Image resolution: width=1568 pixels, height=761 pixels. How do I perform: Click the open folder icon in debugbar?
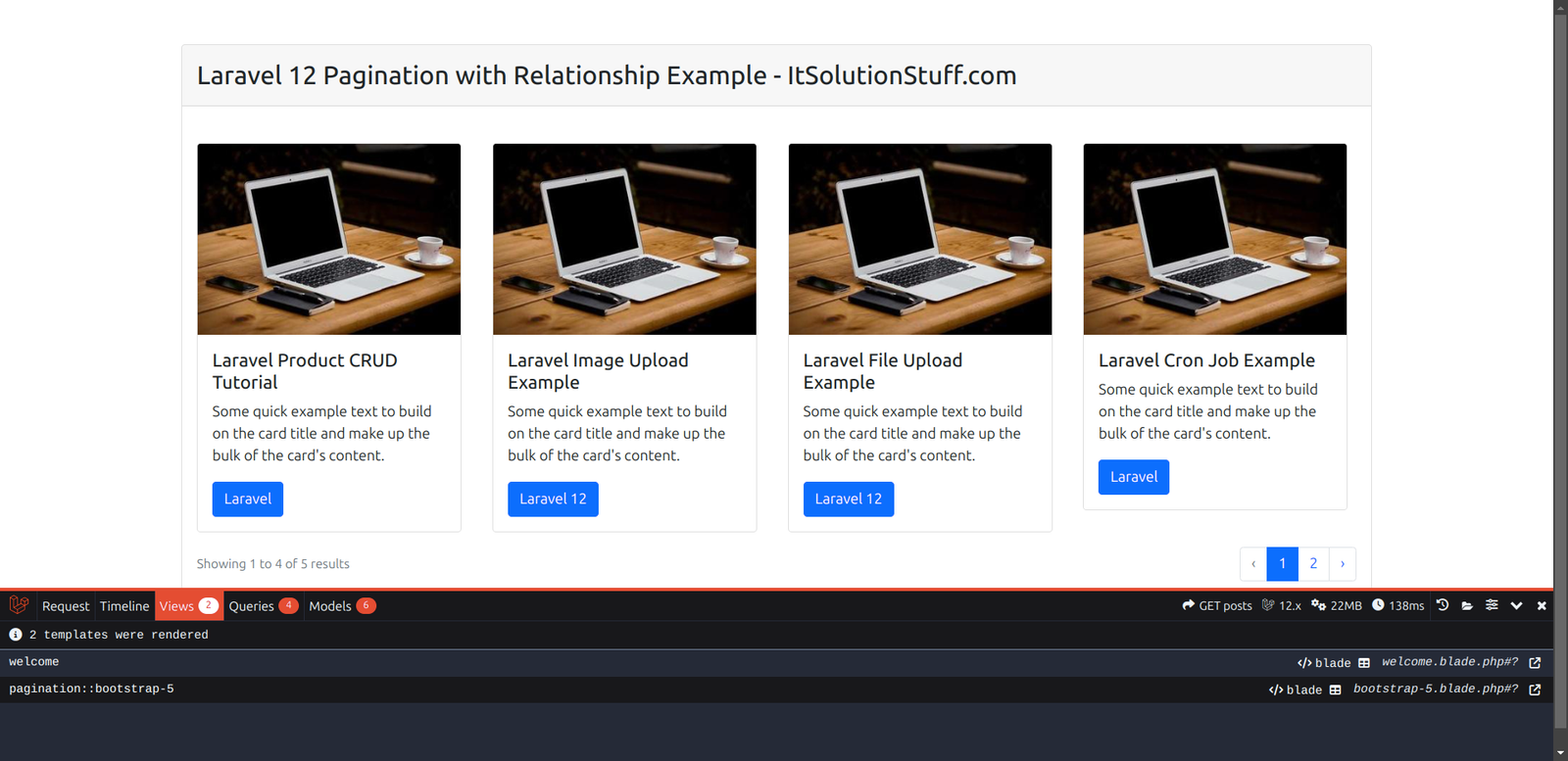[x=1467, y=605]
